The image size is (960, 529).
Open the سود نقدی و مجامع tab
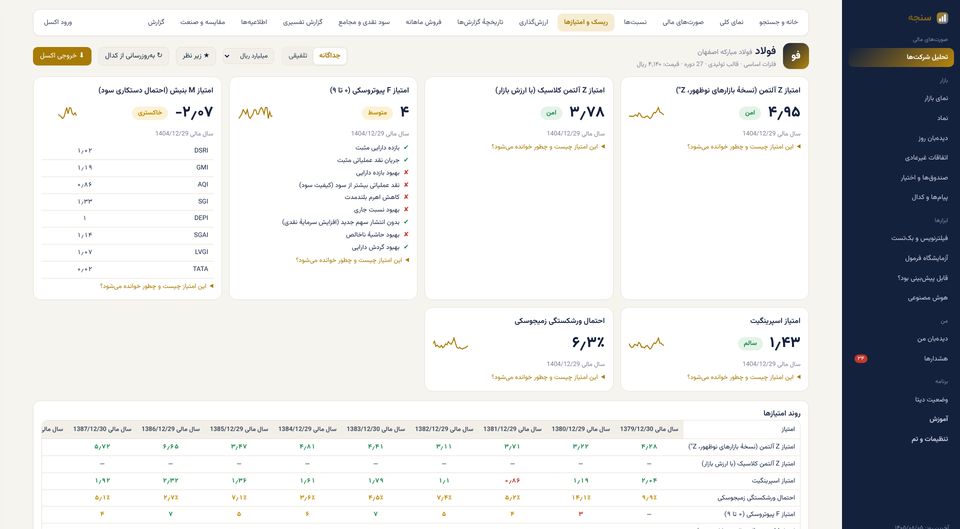tap(364, 22)
